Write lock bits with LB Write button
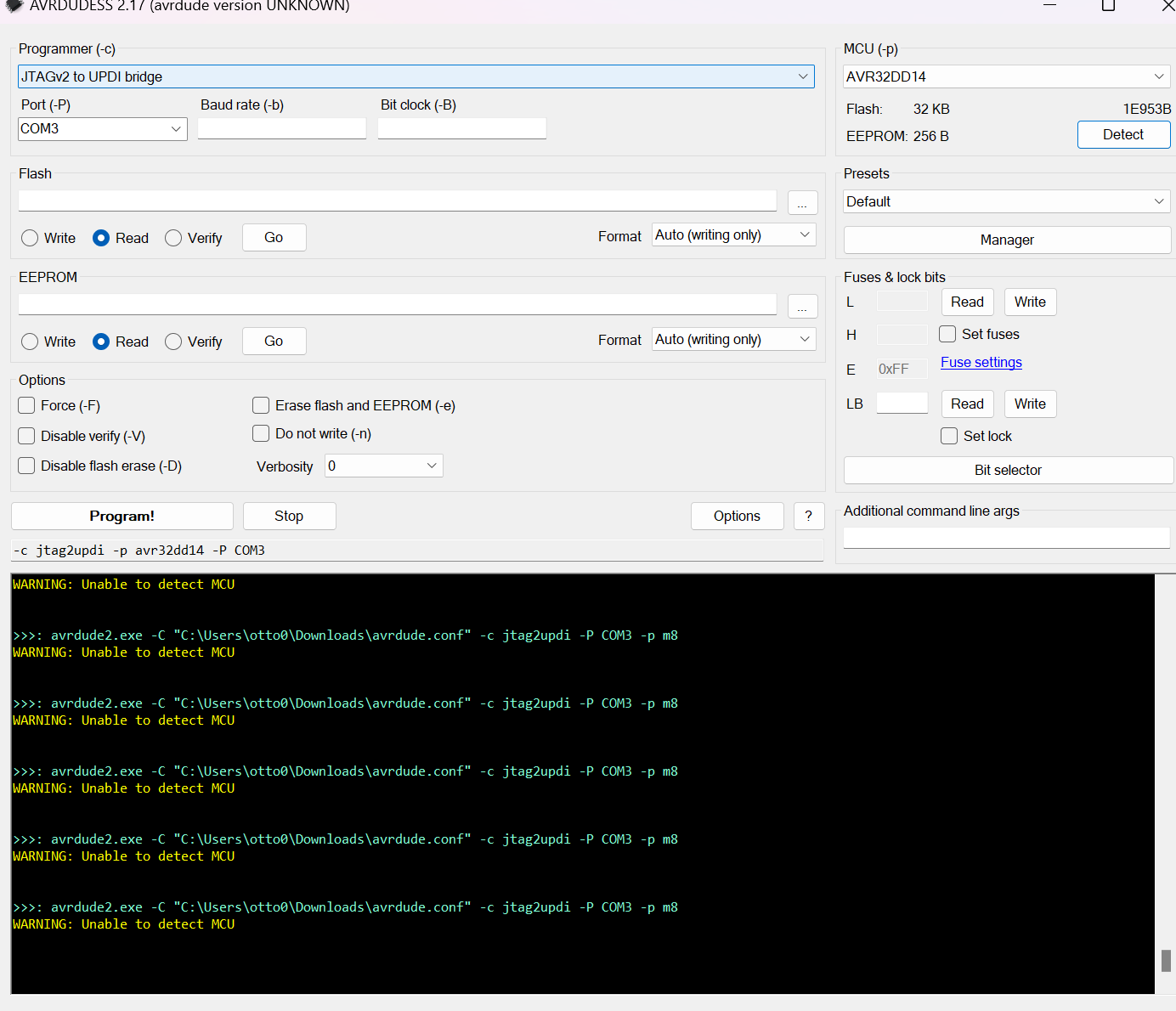Image resolution: width=1176 pixels, height=1011 pixels. [1030, 404]
